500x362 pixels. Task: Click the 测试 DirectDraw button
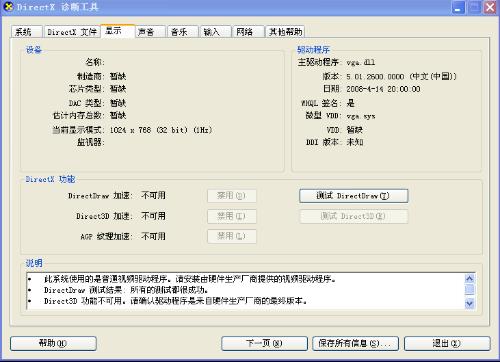tap(353, 196)
